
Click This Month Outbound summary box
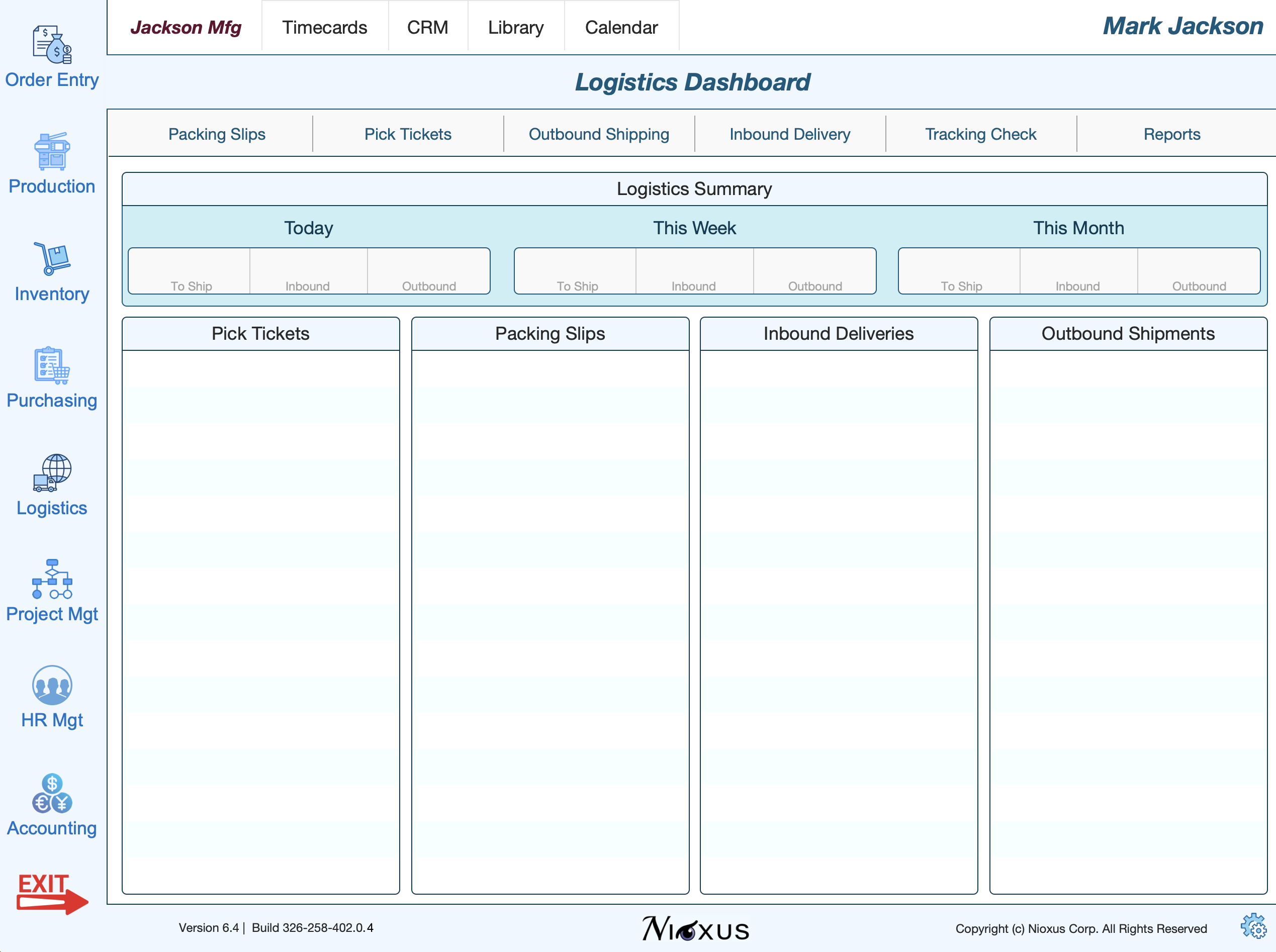pyautogui.click(x=1199, y=271)
